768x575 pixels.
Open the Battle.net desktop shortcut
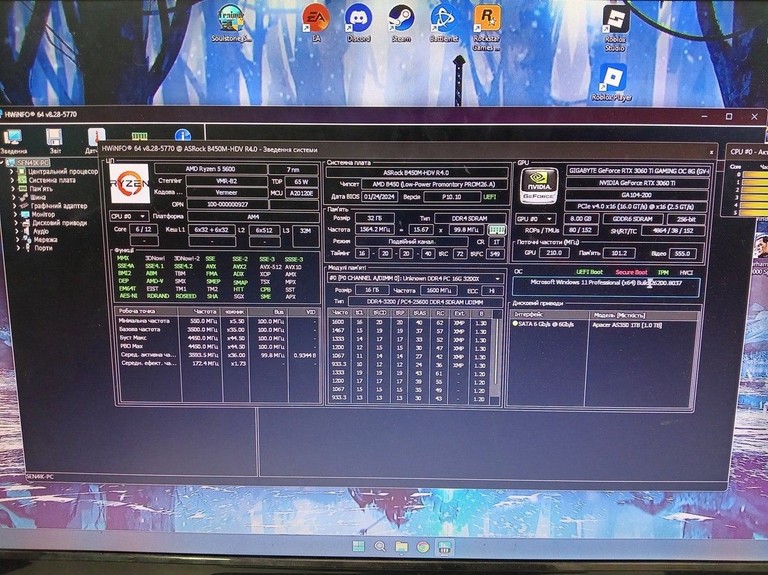click(x=444, y=24)
